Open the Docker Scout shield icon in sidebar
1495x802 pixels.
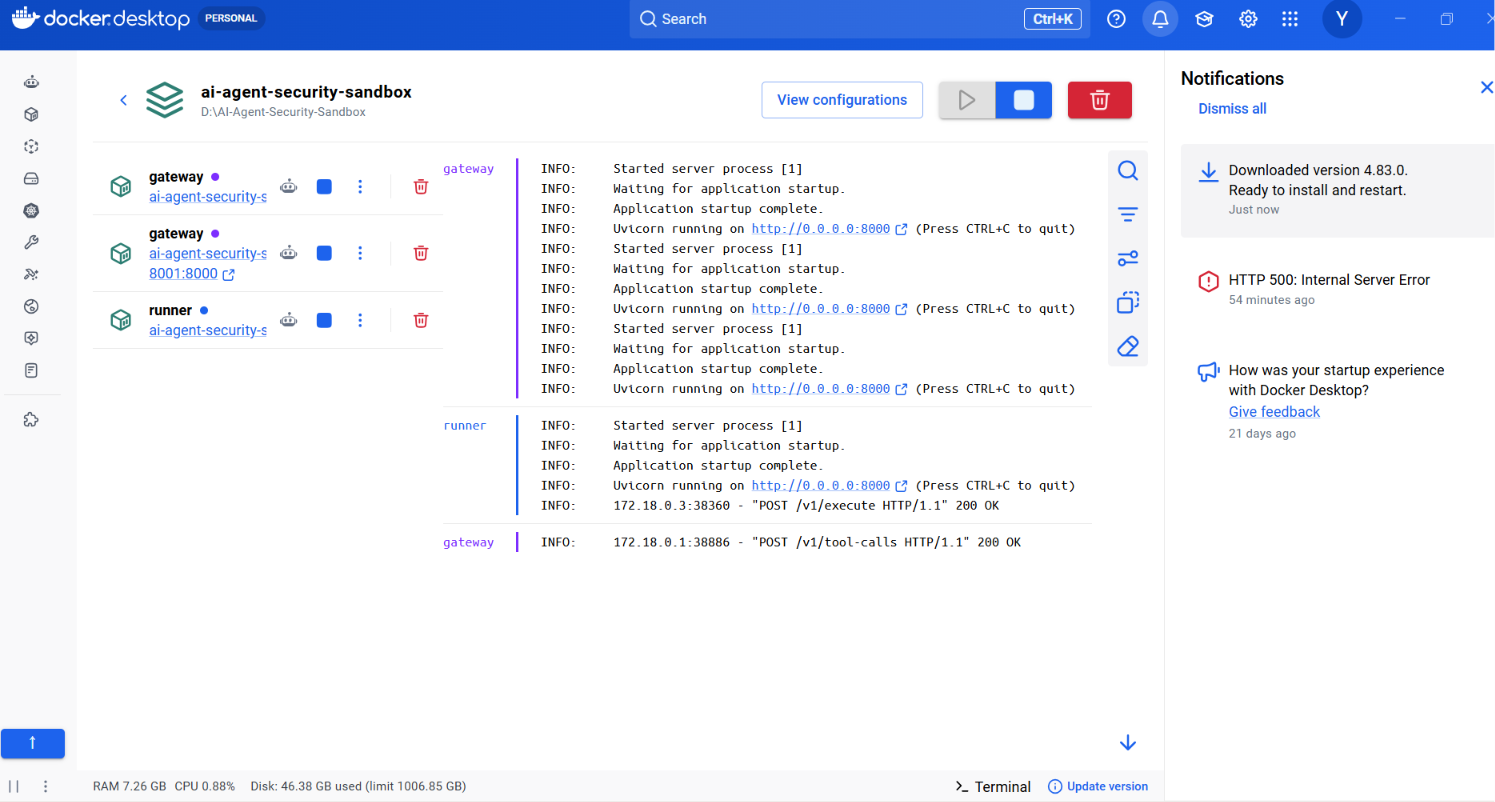[x=31, y=338]
